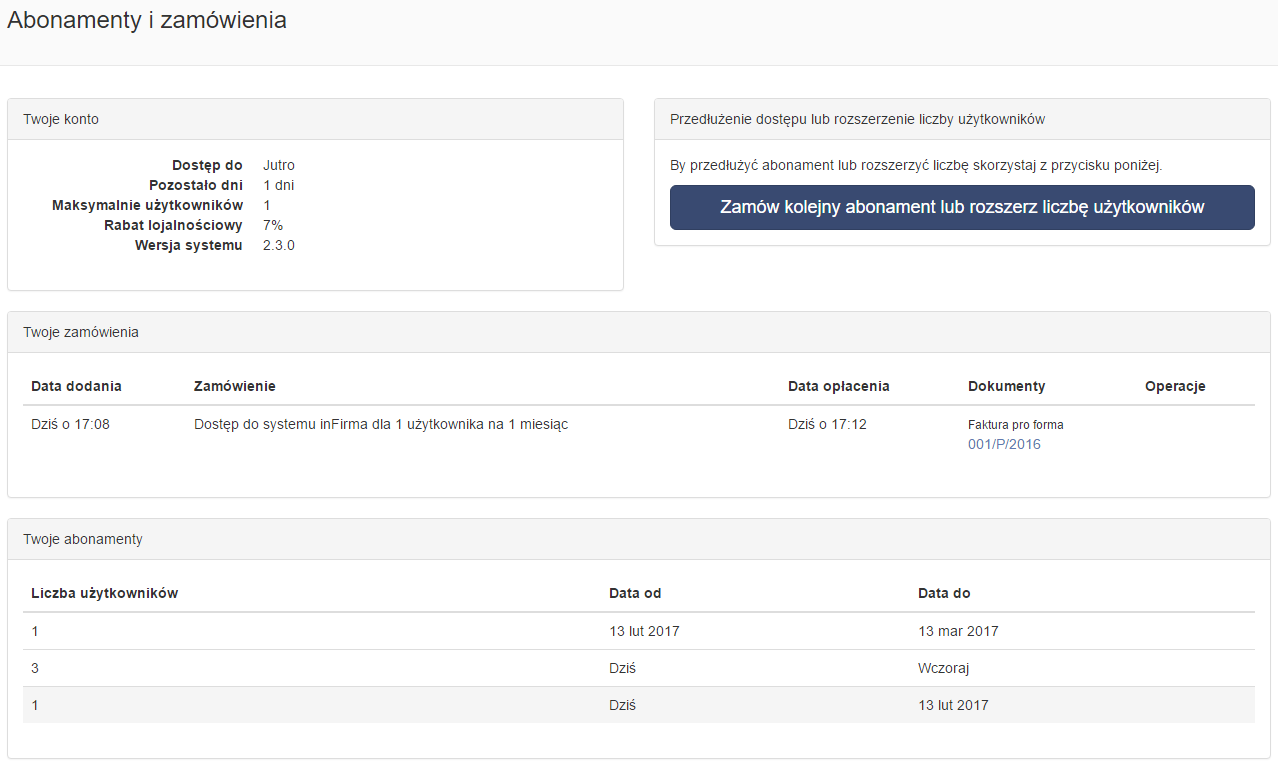Click the 'Pozostało dni' label

pos(196,185)
